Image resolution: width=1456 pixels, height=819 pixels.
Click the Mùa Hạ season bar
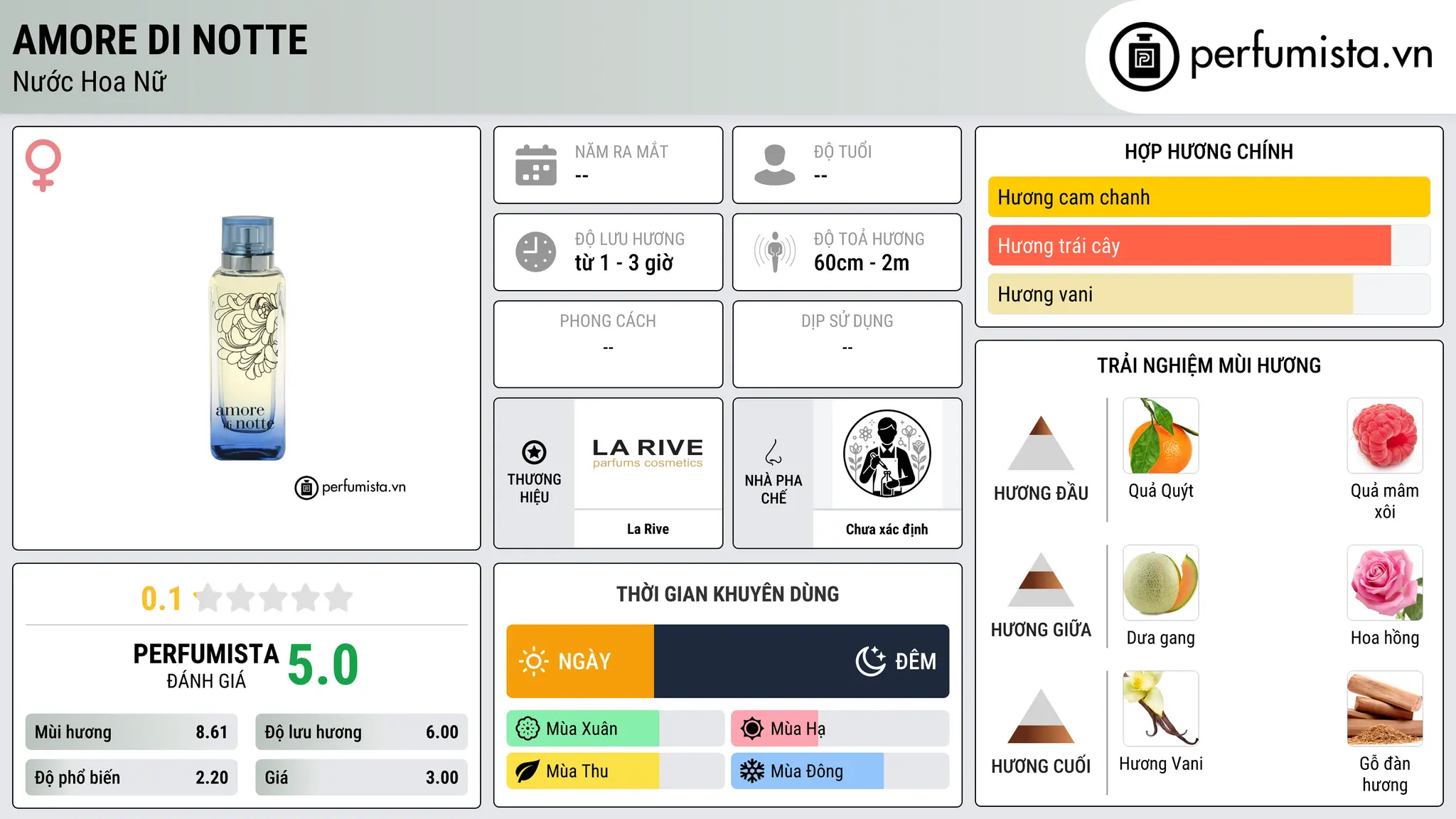click(x=840, y=729)
